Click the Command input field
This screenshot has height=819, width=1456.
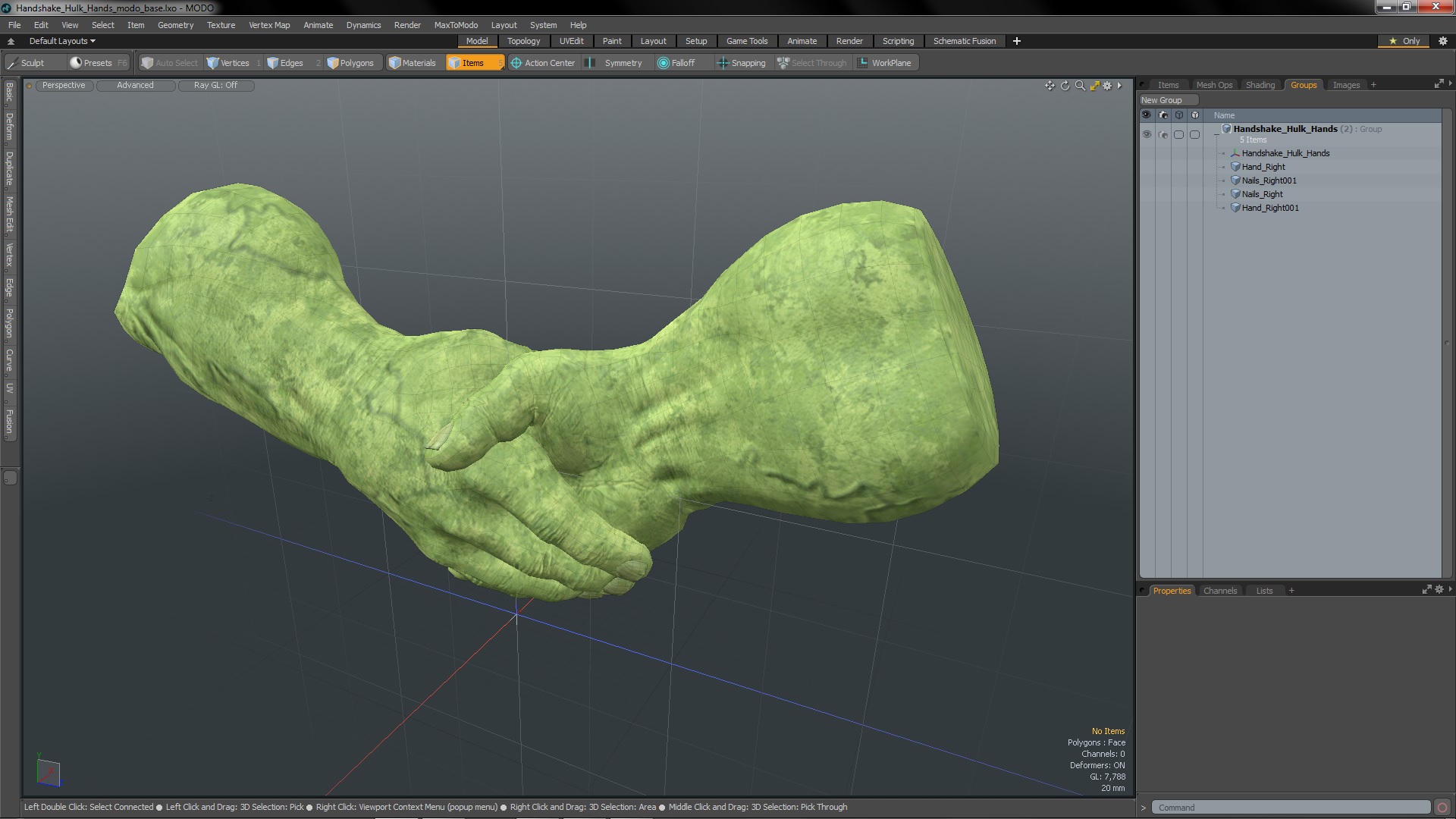(1291, 808)
